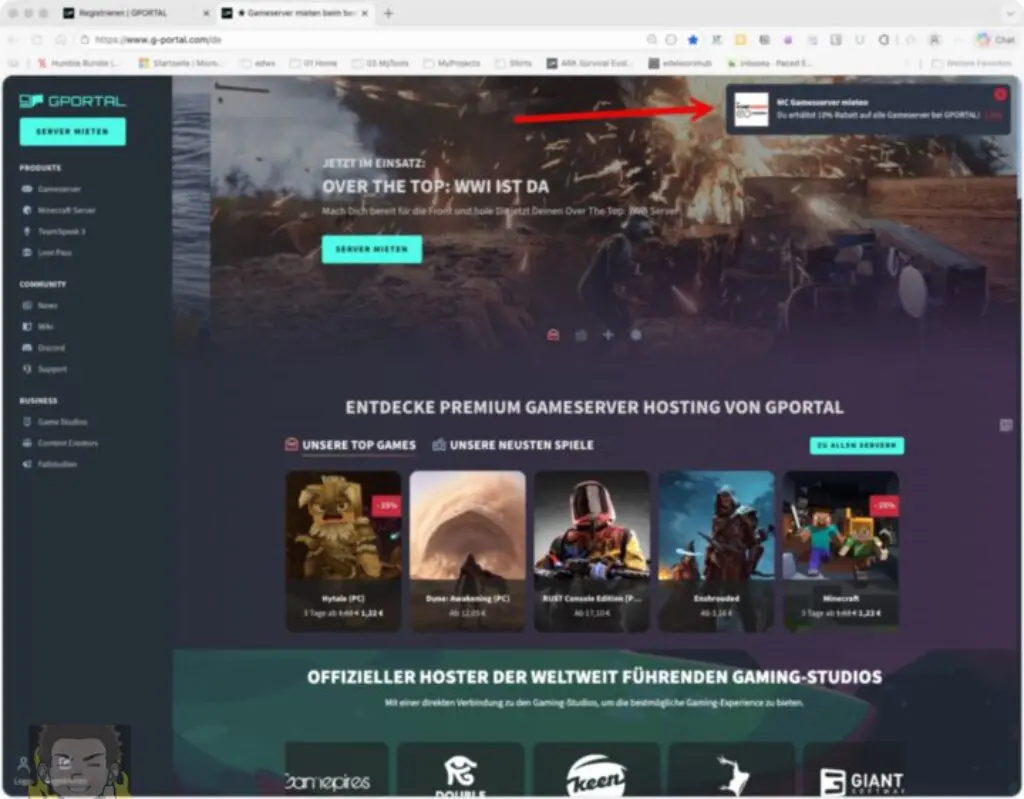1024x799 pixels.
Task: Click the GPORTAL logo in the sidebar
Action: click(x=72, y=100)
